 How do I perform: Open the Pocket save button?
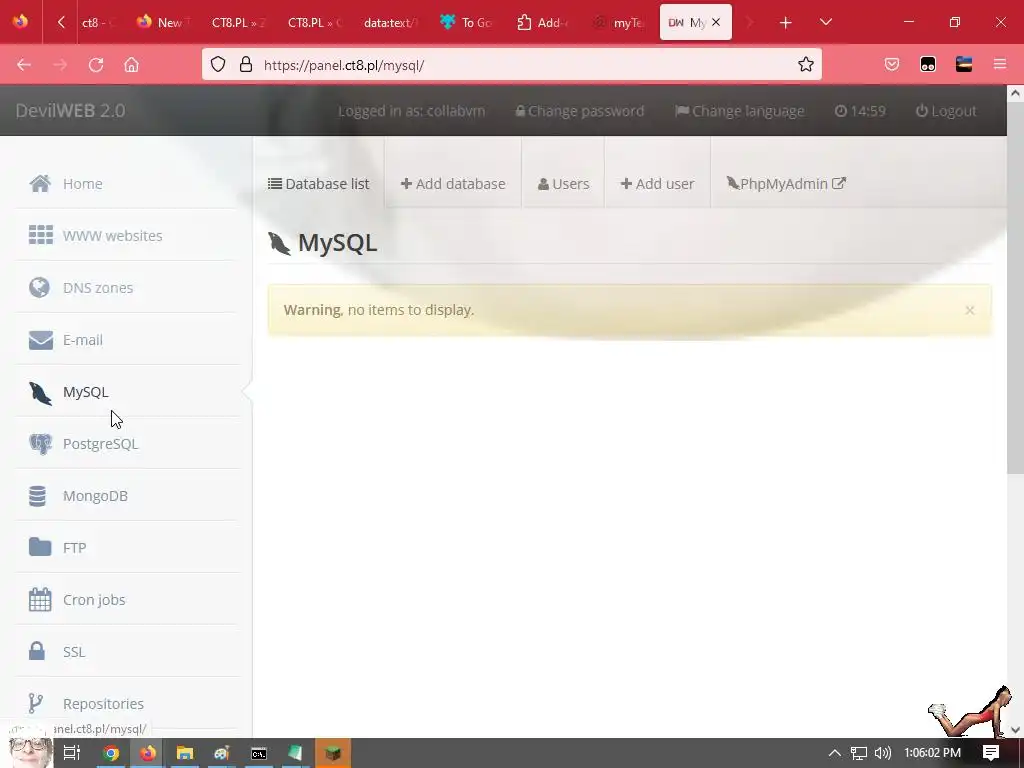click(892, 65)
